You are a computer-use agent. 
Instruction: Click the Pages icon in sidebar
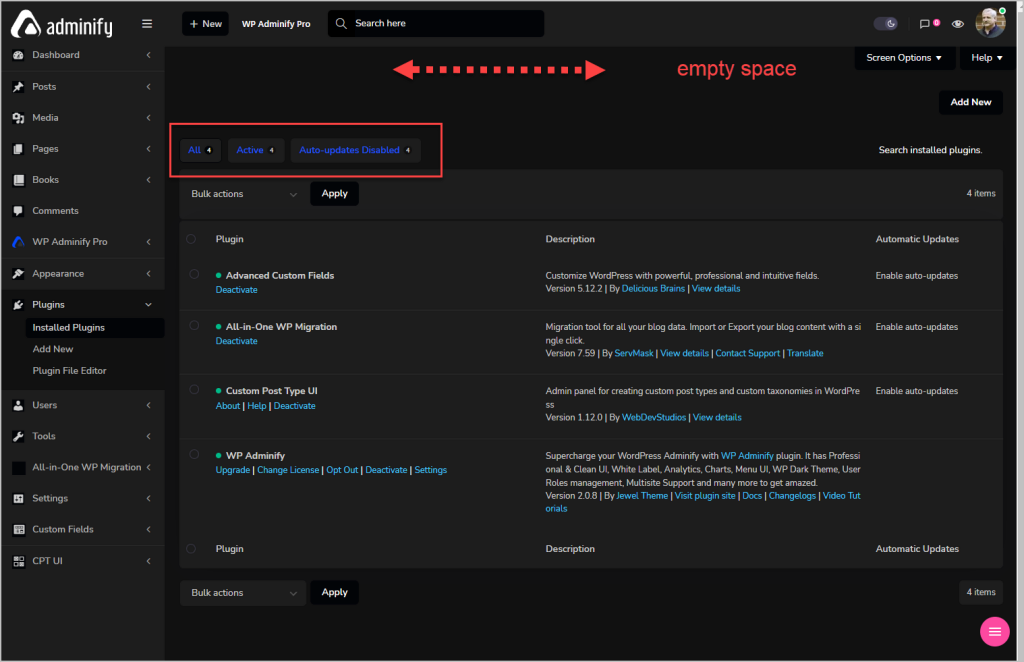coord(18,149)
